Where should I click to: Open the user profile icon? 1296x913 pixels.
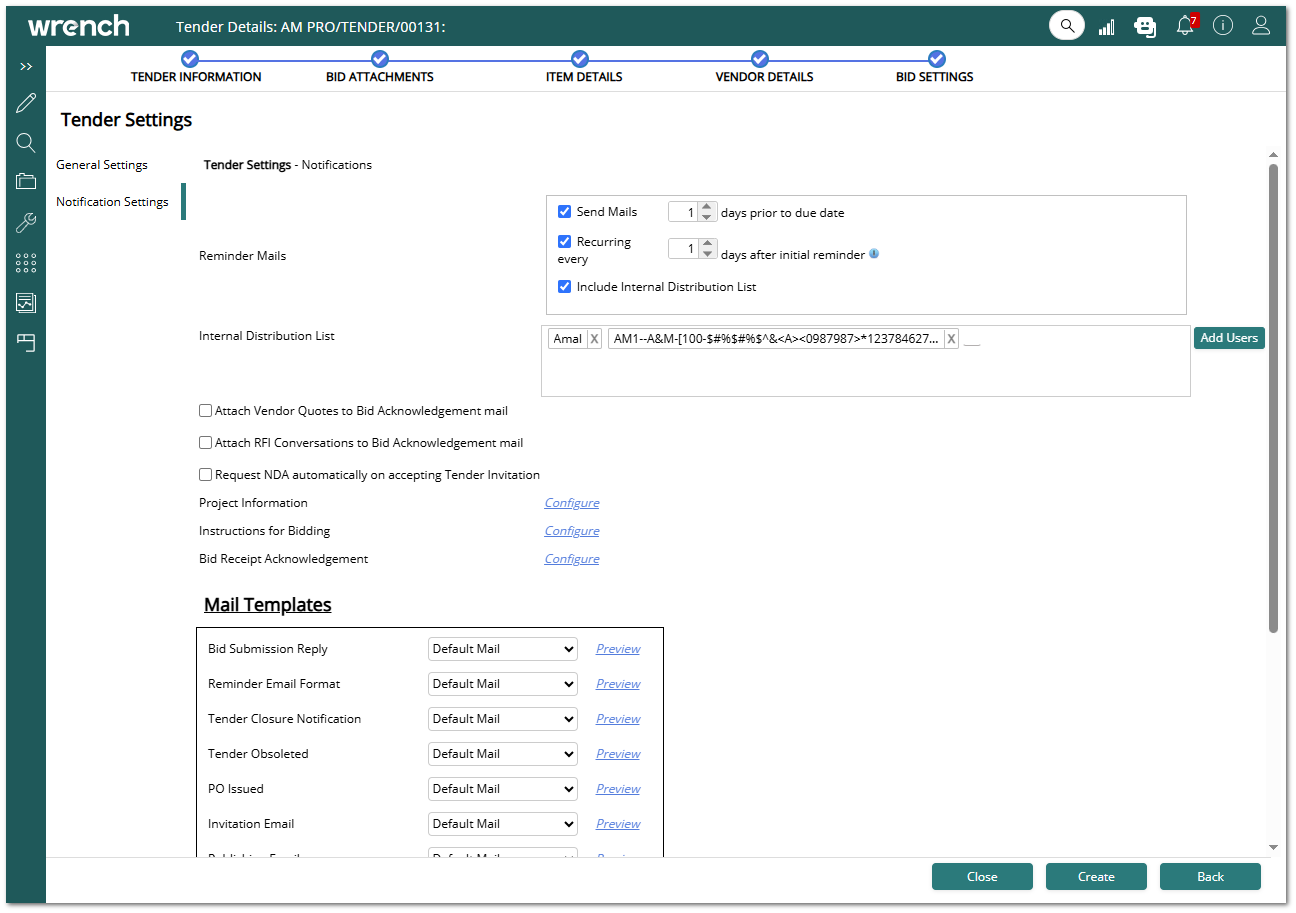click(1261, 26)
